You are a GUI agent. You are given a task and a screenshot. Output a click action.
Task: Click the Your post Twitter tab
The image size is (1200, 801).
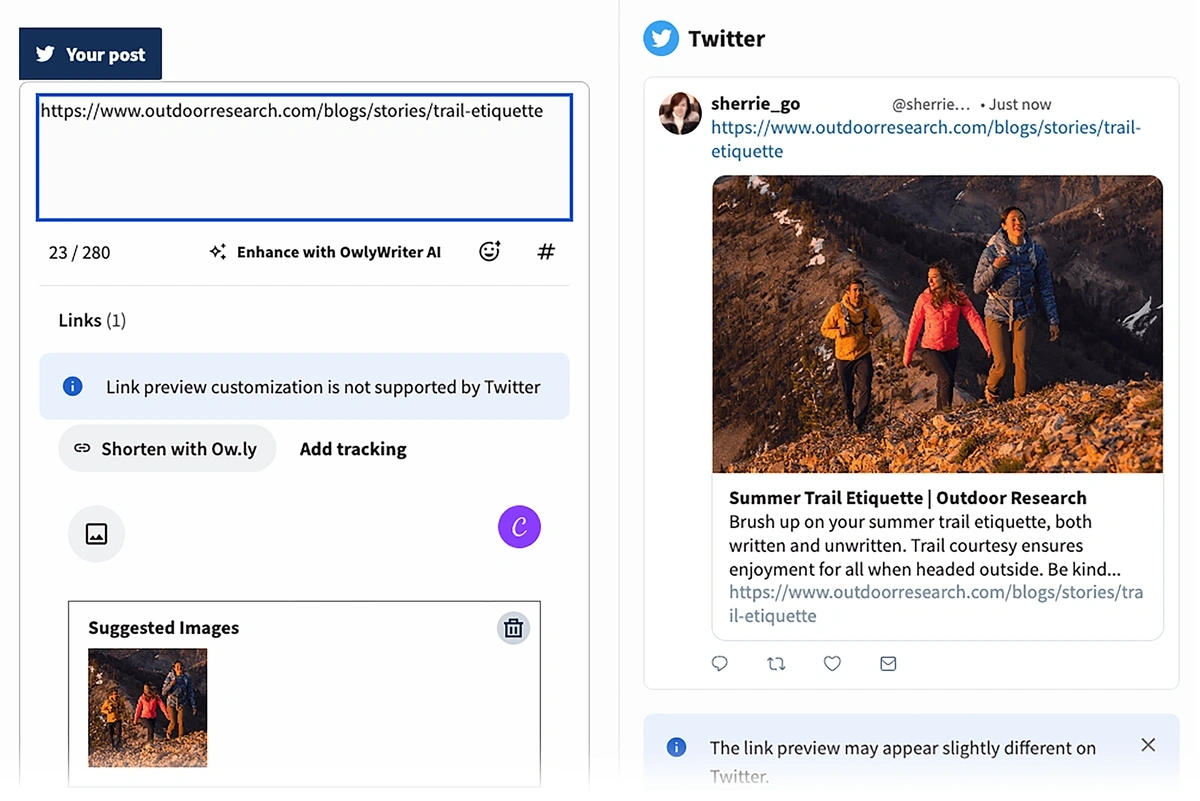(x=90, y=54)
